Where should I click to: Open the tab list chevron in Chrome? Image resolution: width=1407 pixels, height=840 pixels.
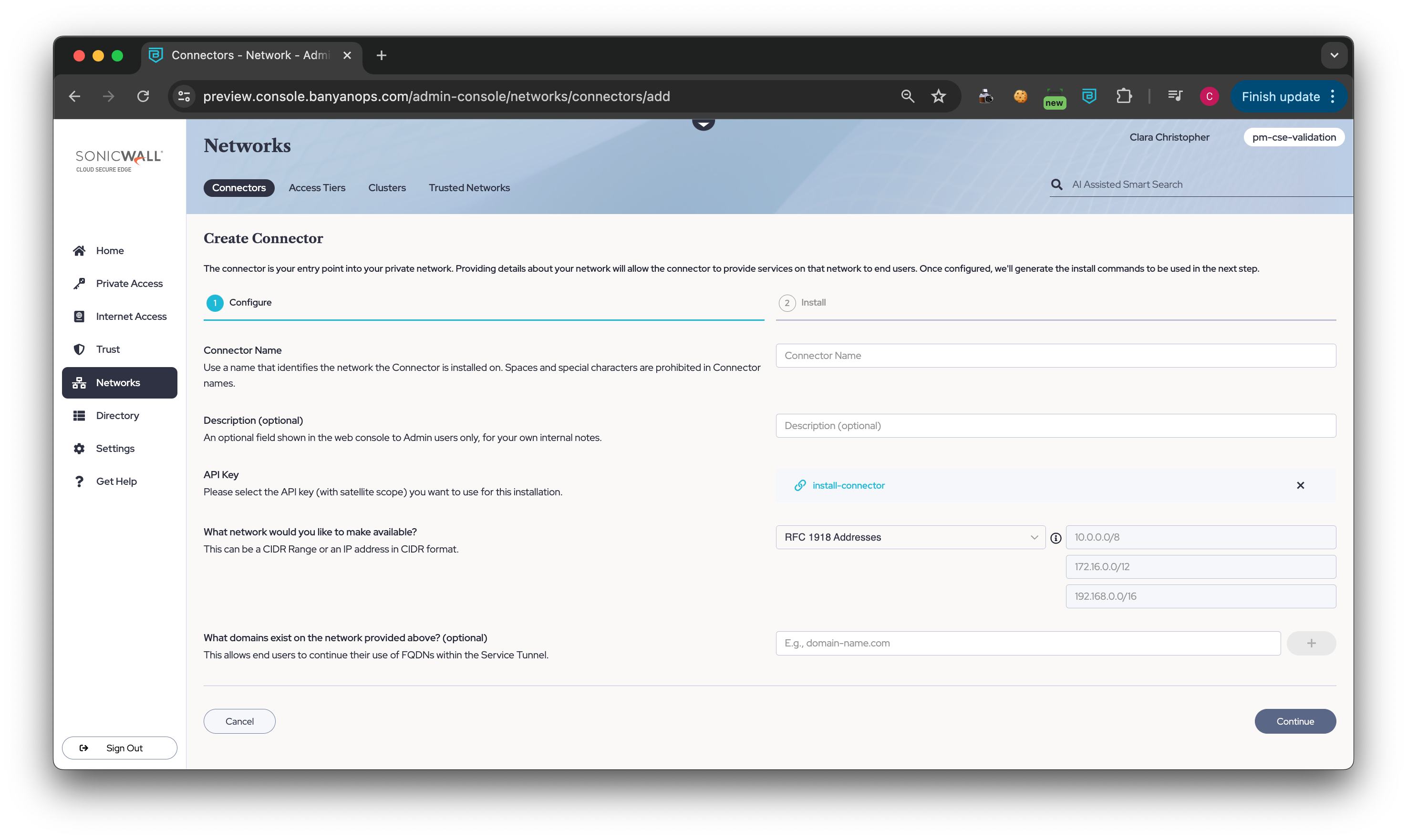pyautogui.click(x=1334, y=55)
